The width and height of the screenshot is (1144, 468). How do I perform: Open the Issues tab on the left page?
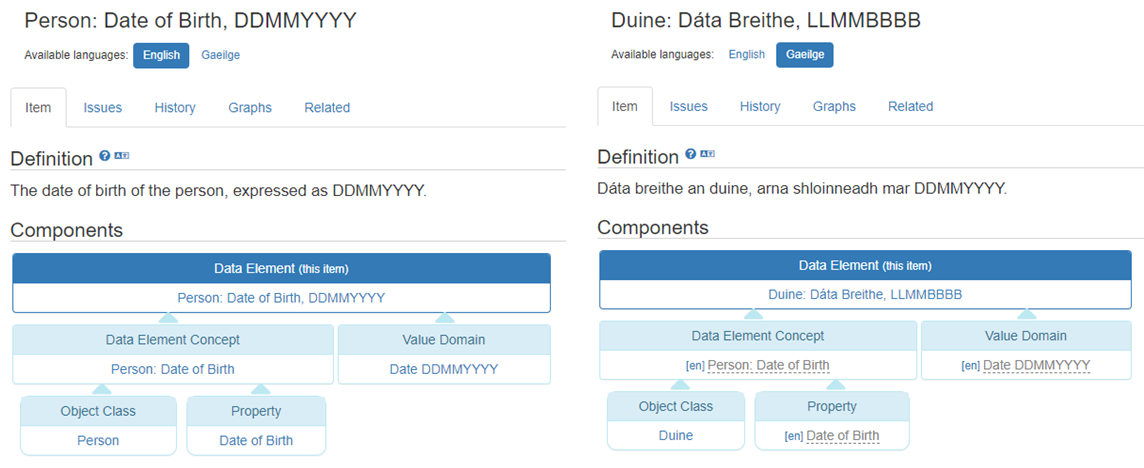(x=103, y=107)
